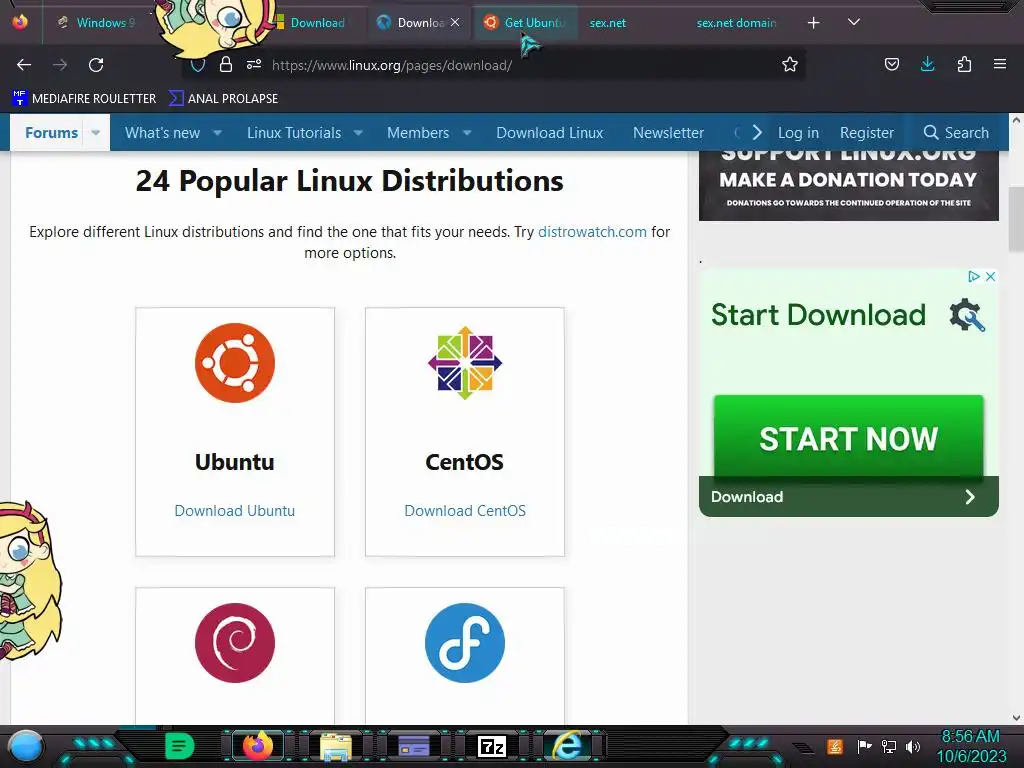Switch to the sex.net domain tab
1024x768 pixels.
736,23
